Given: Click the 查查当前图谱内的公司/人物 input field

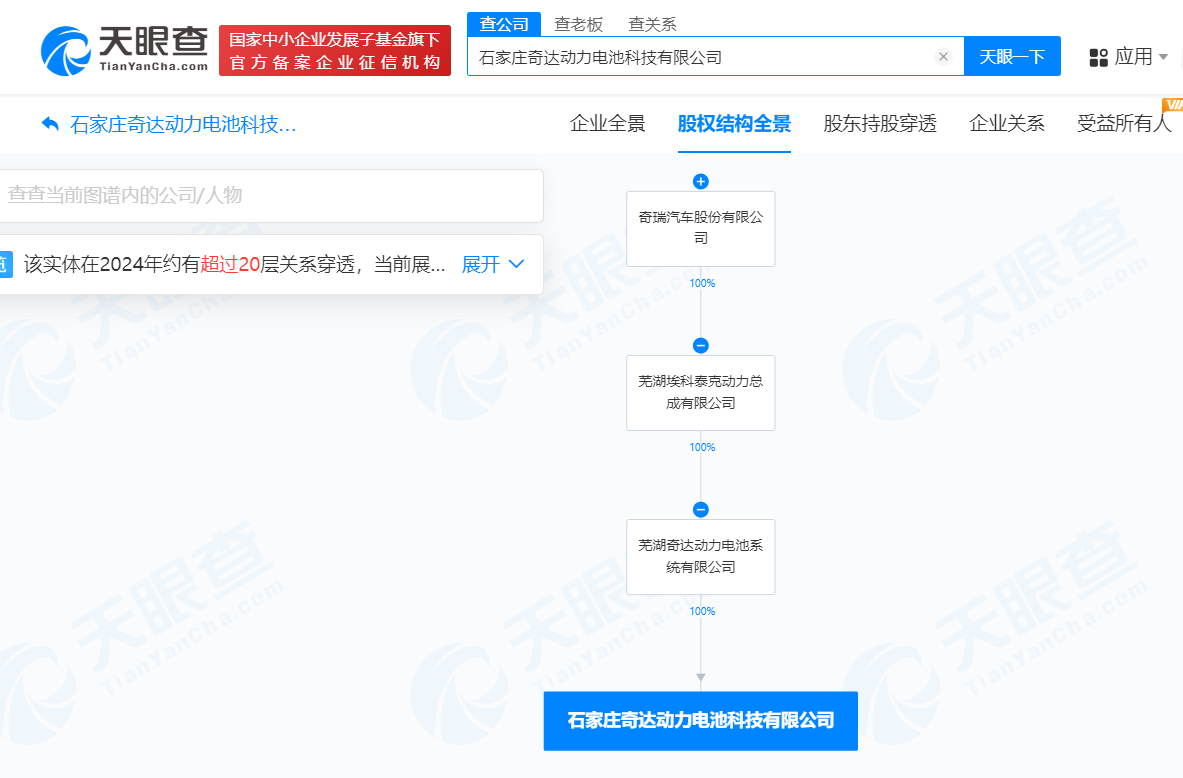Looking at the screenshot, I should coord(271,196).
